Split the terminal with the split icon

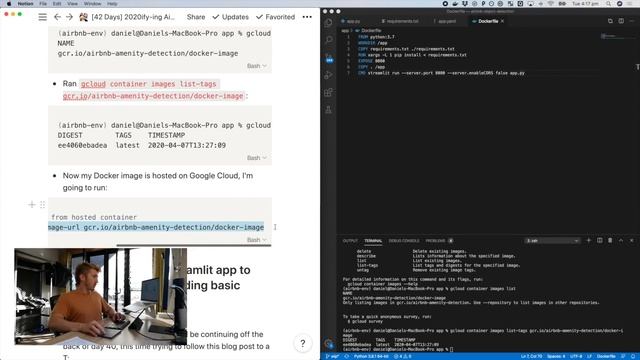point(600,240)
